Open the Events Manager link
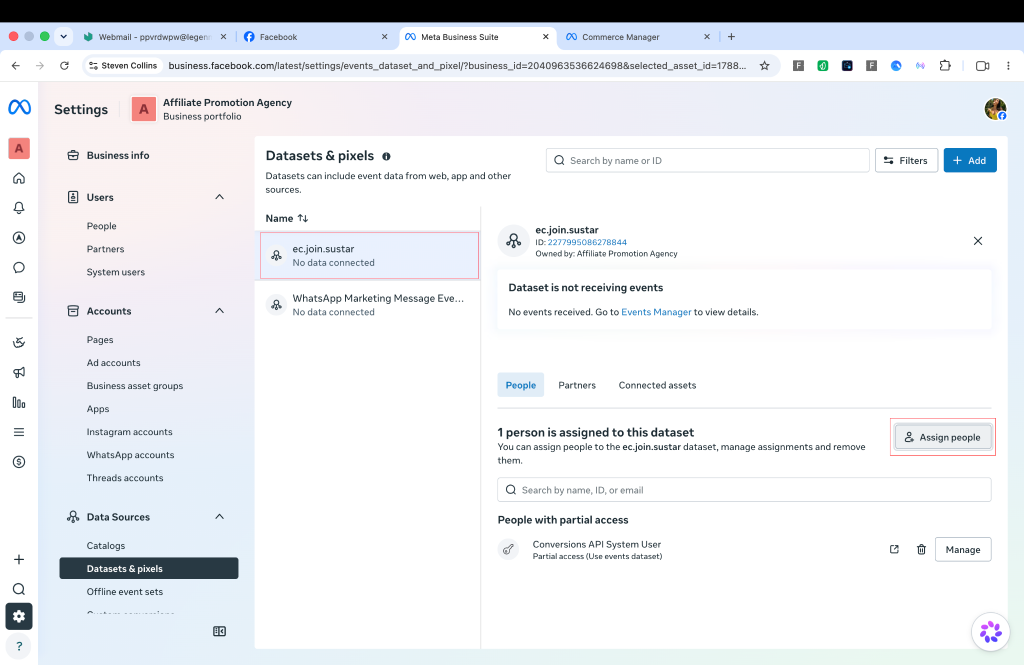Viewport: 1024px width, 665px height. [656, 312]
